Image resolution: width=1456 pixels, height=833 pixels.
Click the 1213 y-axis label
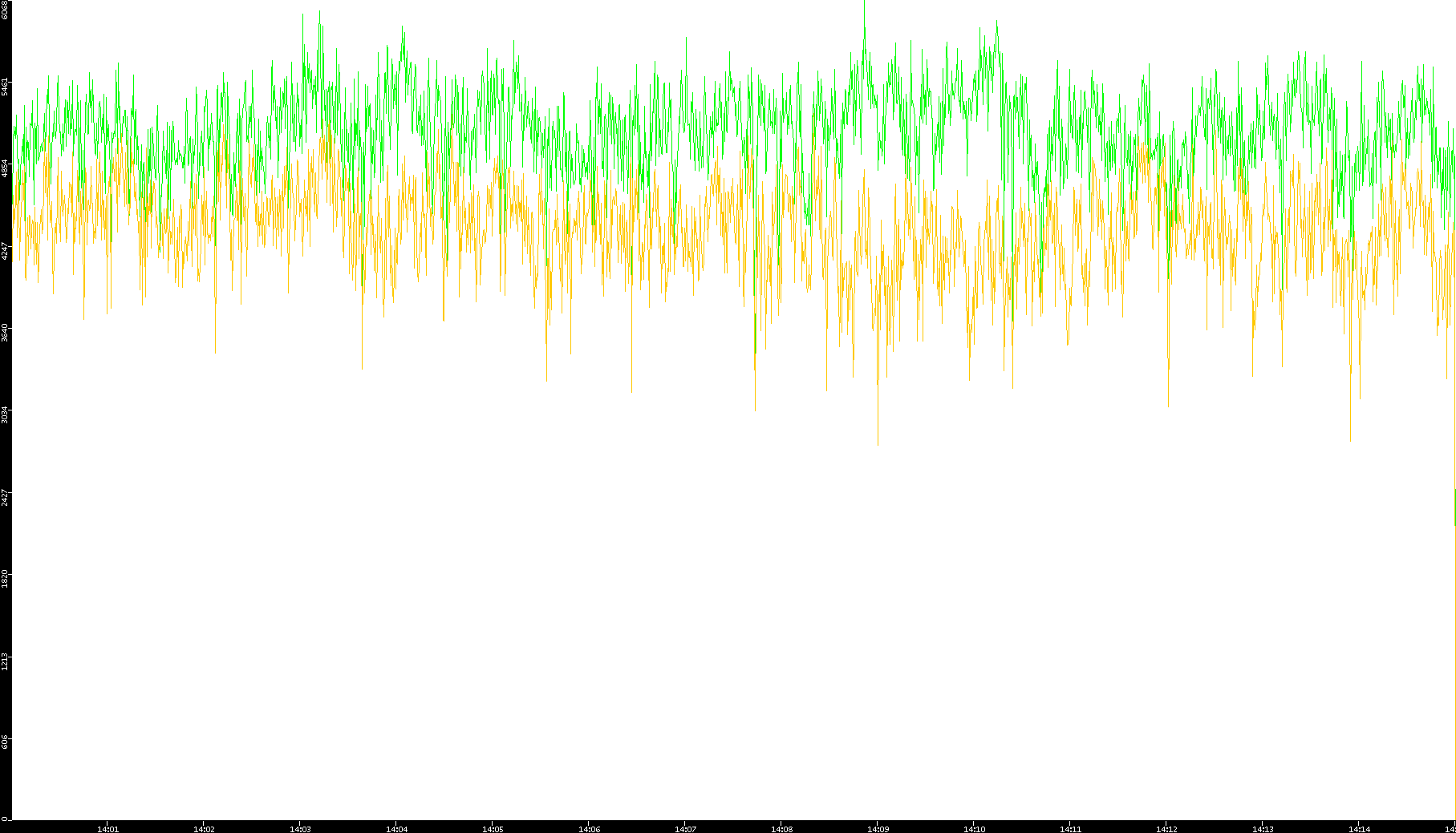pyautogui.click(x=6, y=661)
